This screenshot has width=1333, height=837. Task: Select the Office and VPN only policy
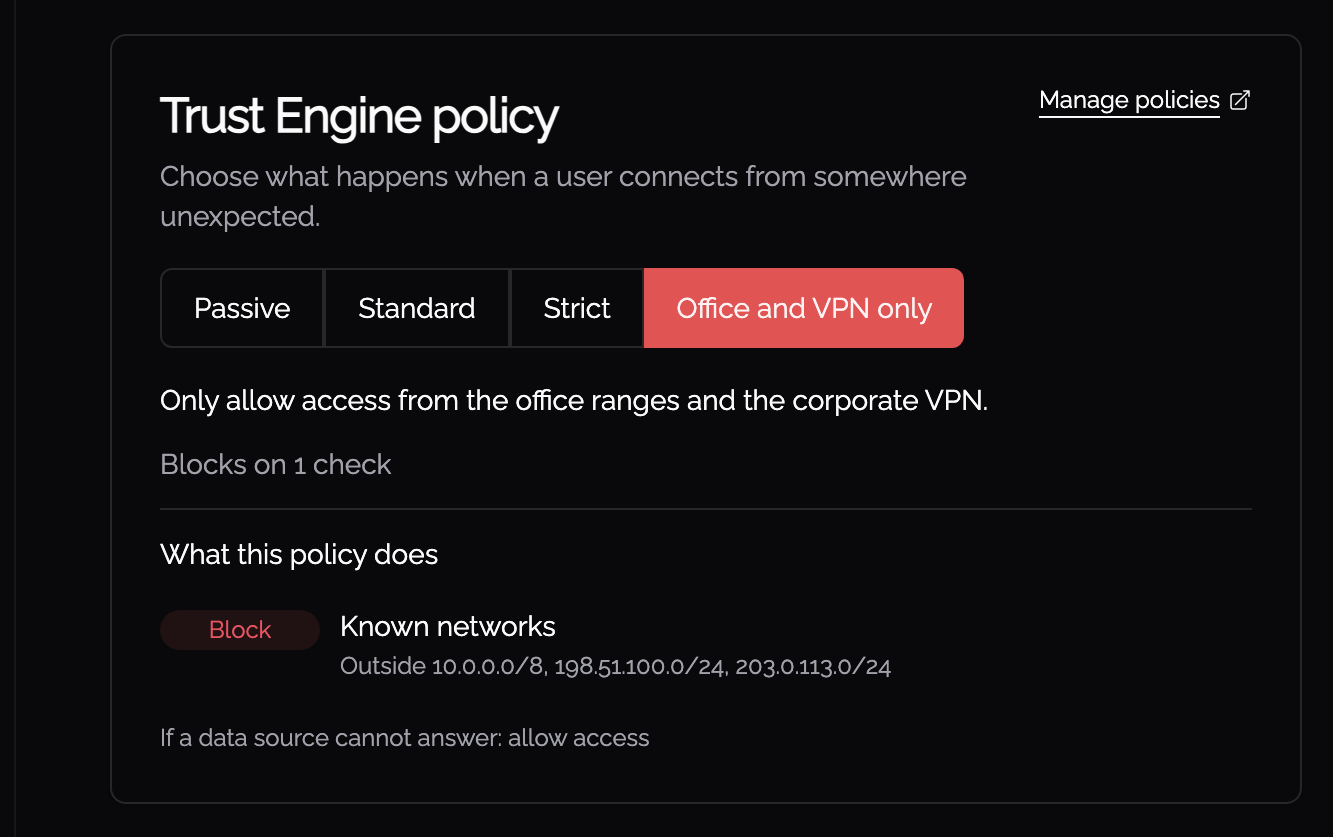[804, 308]
